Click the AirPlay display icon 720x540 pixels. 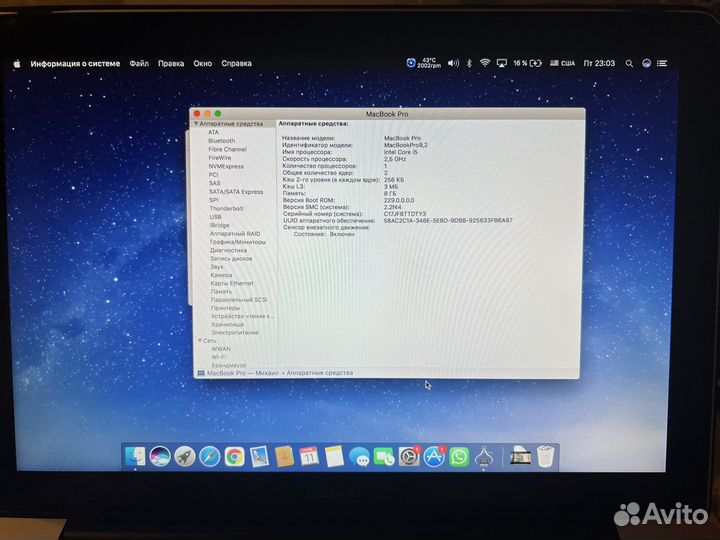click(501, 63)
